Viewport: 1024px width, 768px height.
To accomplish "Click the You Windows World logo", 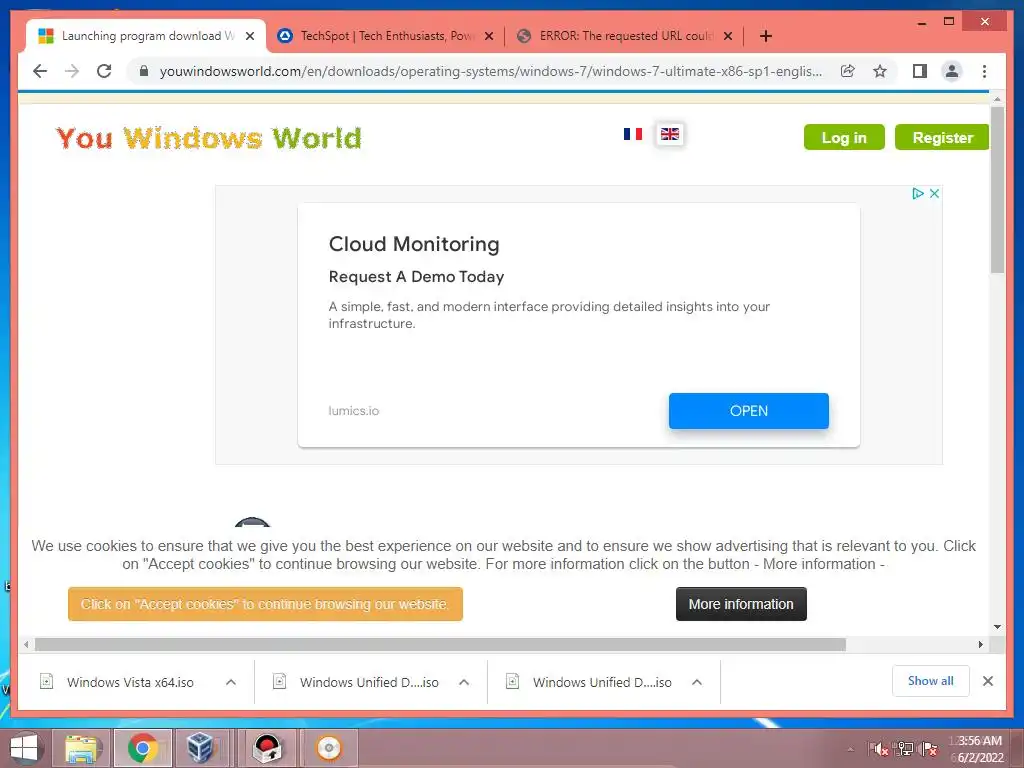I will [x=209, y=138].
